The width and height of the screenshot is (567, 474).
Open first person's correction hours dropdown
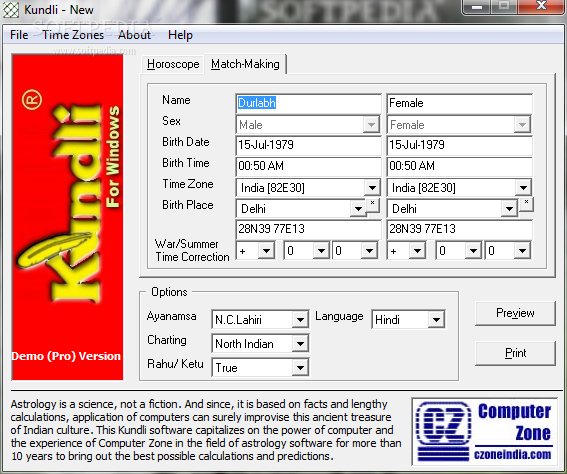click(x=321, y=251)
